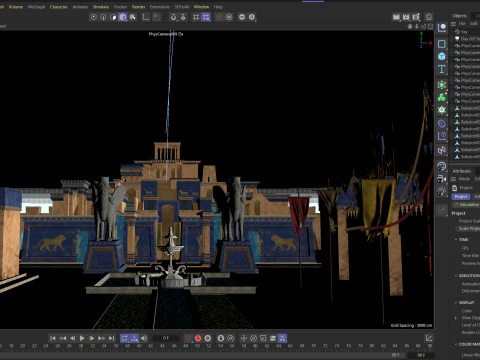480x360 pixels.
Task: Select the Sky object row
Action: click(x=466, y=32)
